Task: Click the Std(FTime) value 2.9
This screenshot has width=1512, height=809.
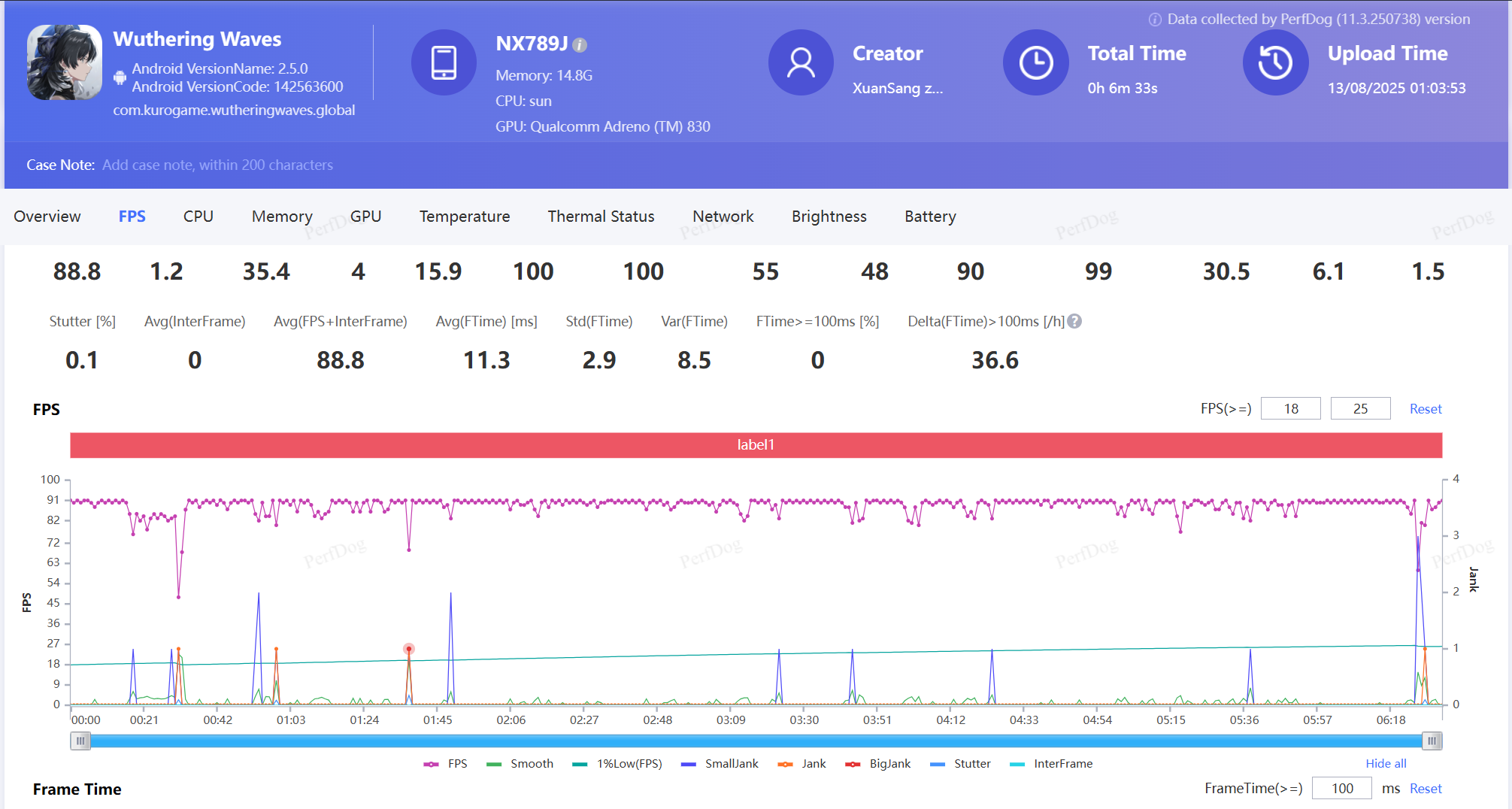Action: tap(599, 361)
